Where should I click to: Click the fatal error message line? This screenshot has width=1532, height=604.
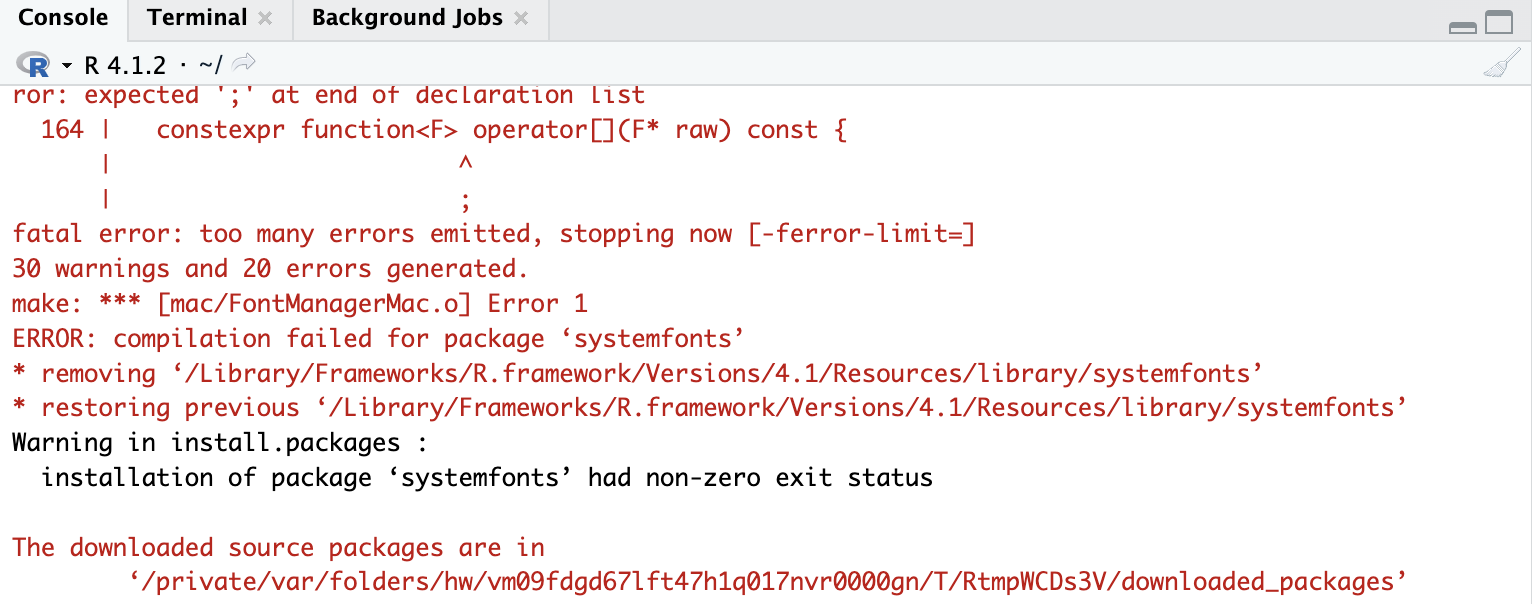(x=493, y=234)
